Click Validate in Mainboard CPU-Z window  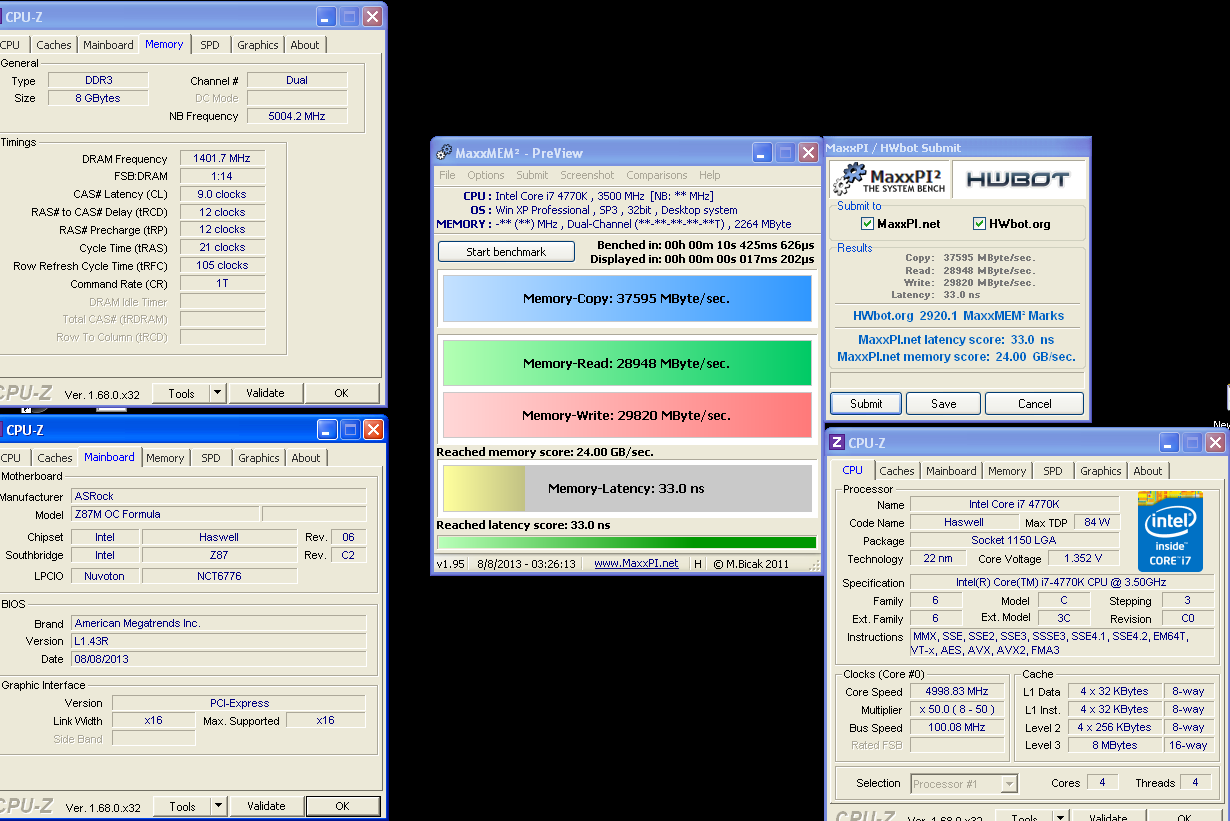point(266,806)
